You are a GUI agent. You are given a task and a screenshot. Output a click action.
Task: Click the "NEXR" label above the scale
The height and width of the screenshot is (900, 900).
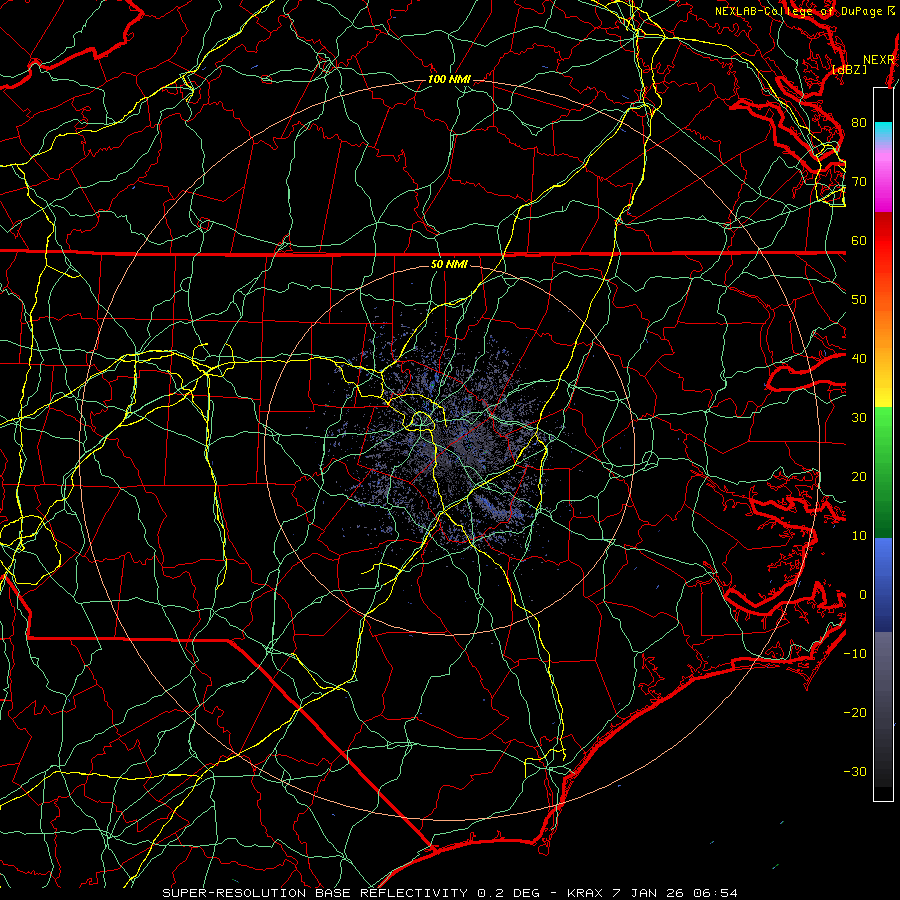click(878, 60)
